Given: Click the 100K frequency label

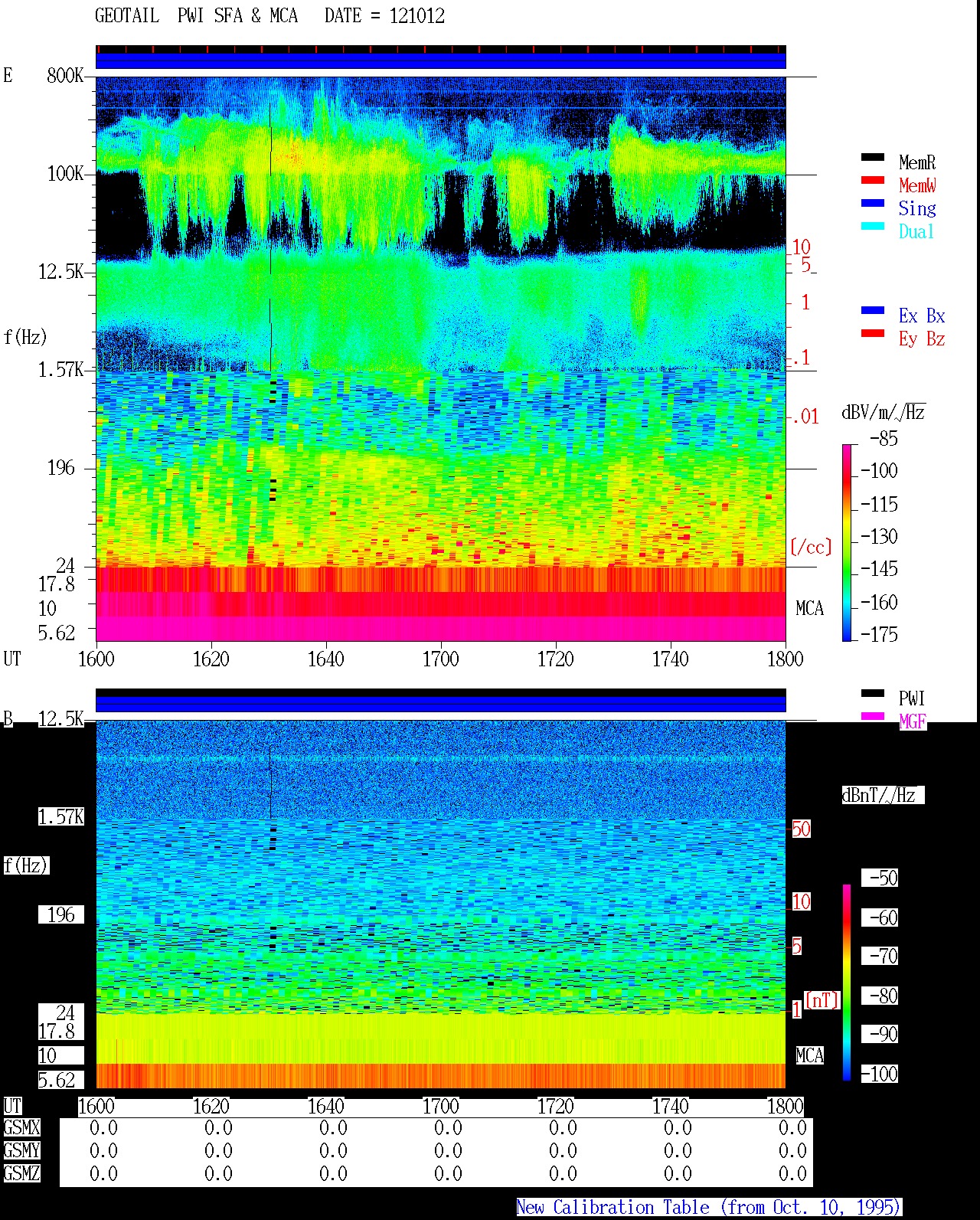Looking at the screenshot, I should [x=64, y=174].
